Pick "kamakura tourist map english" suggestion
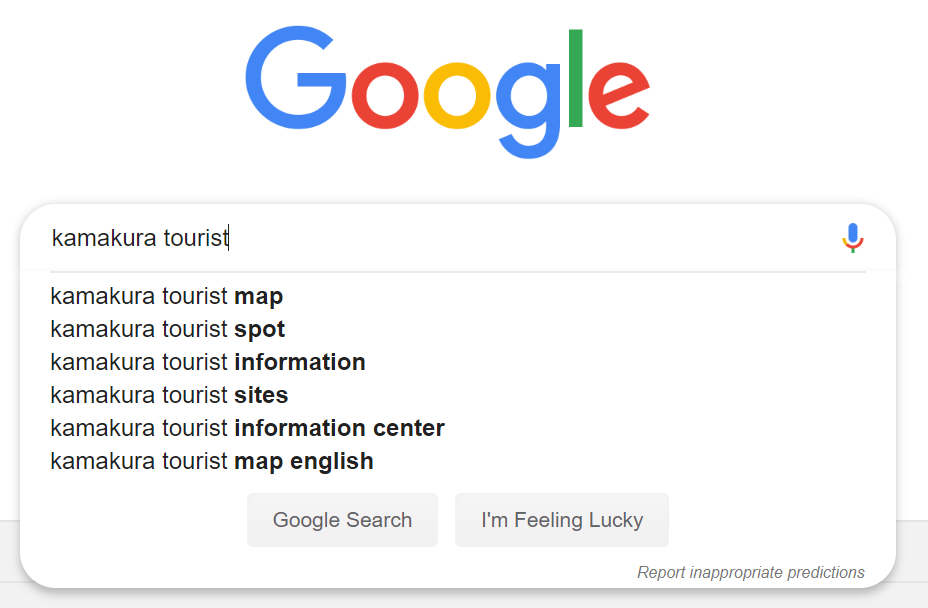Image resolution: width=928 pixels, height=608 pixels. point(212,461)
